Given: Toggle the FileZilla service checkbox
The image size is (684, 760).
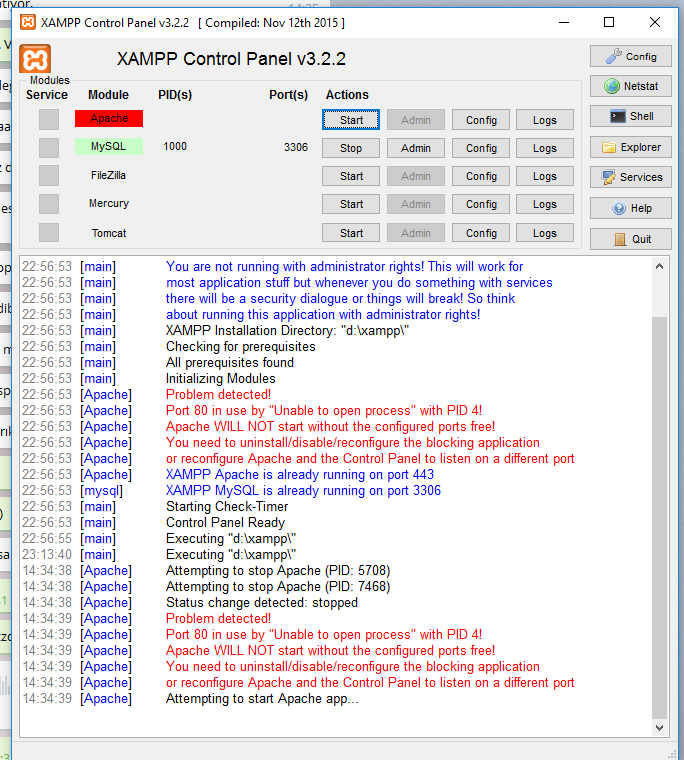Looking at the screenshot, I should (49, 175).
